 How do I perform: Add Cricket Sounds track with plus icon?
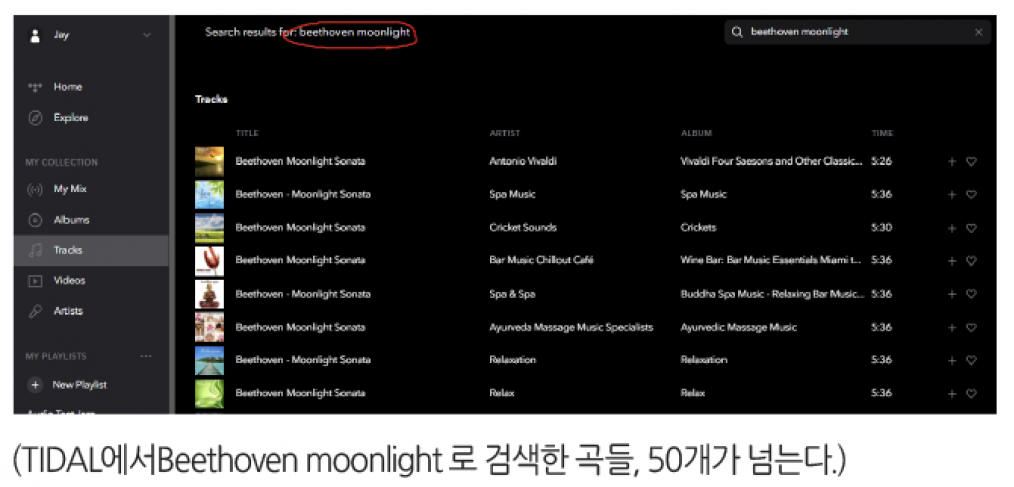[951, 228]
